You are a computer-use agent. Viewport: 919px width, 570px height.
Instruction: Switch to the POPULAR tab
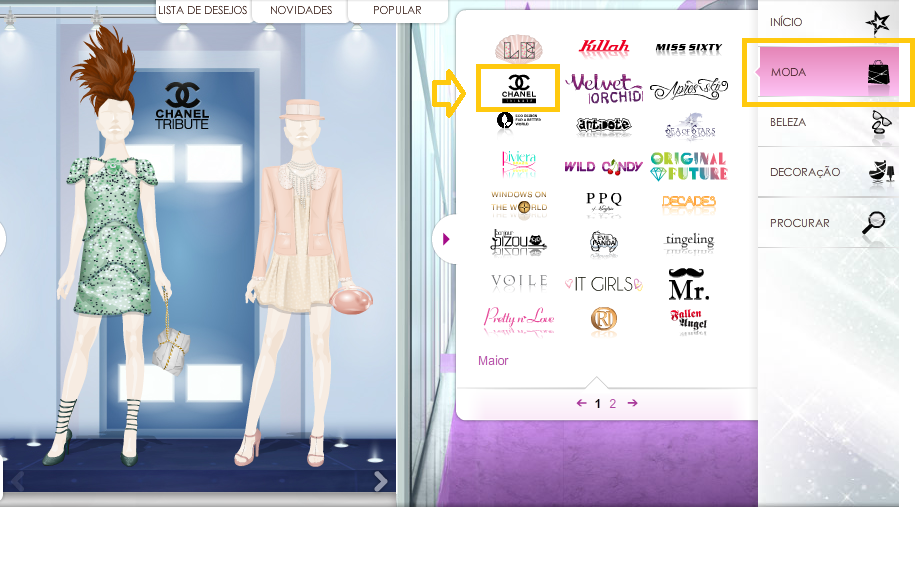pyautogui.click(x=397, y=10)
